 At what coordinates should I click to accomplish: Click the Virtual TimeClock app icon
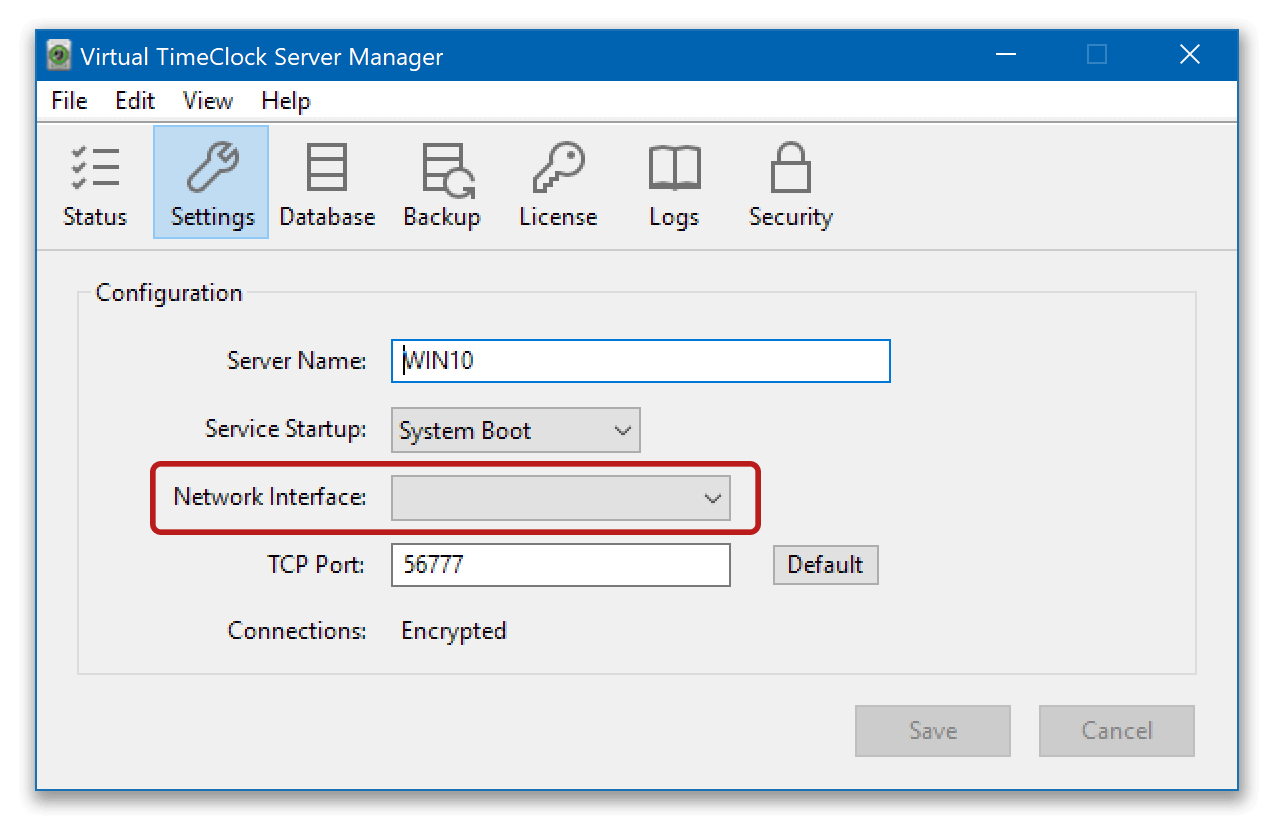pos(57,55)
